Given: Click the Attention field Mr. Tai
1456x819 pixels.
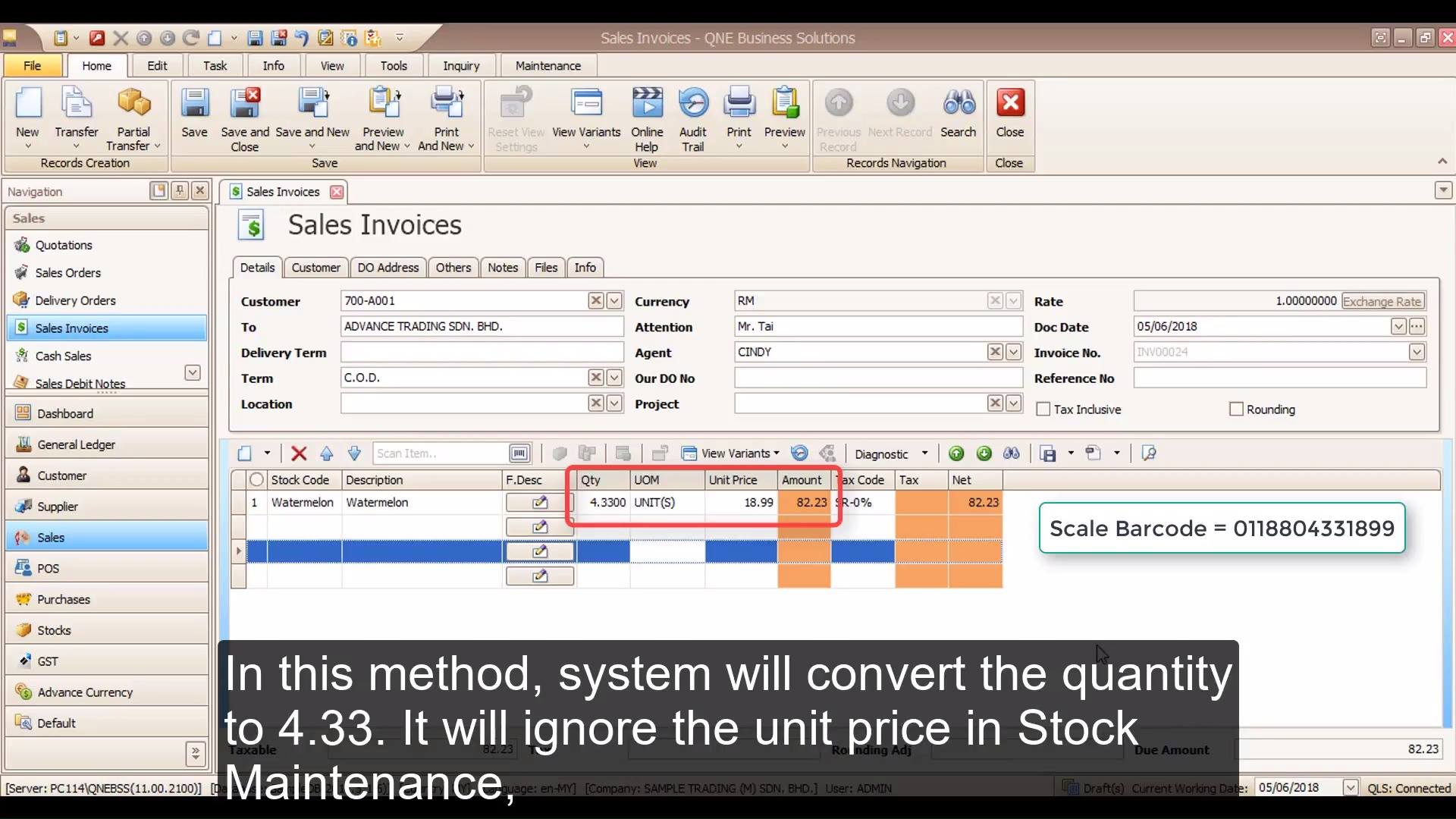Looking at the screenshot, I should 878,327.
